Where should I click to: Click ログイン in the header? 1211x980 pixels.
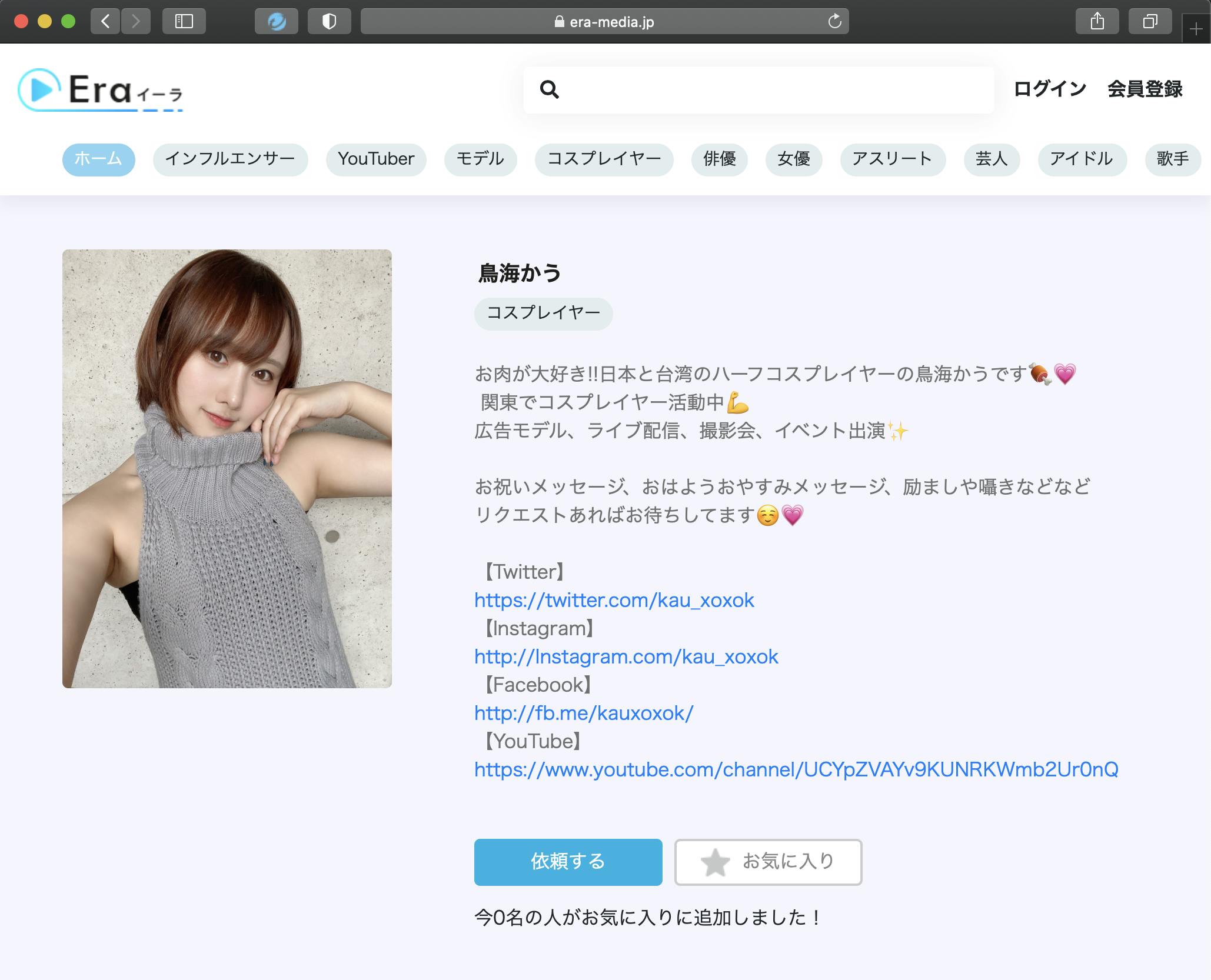pos(1049,89)
